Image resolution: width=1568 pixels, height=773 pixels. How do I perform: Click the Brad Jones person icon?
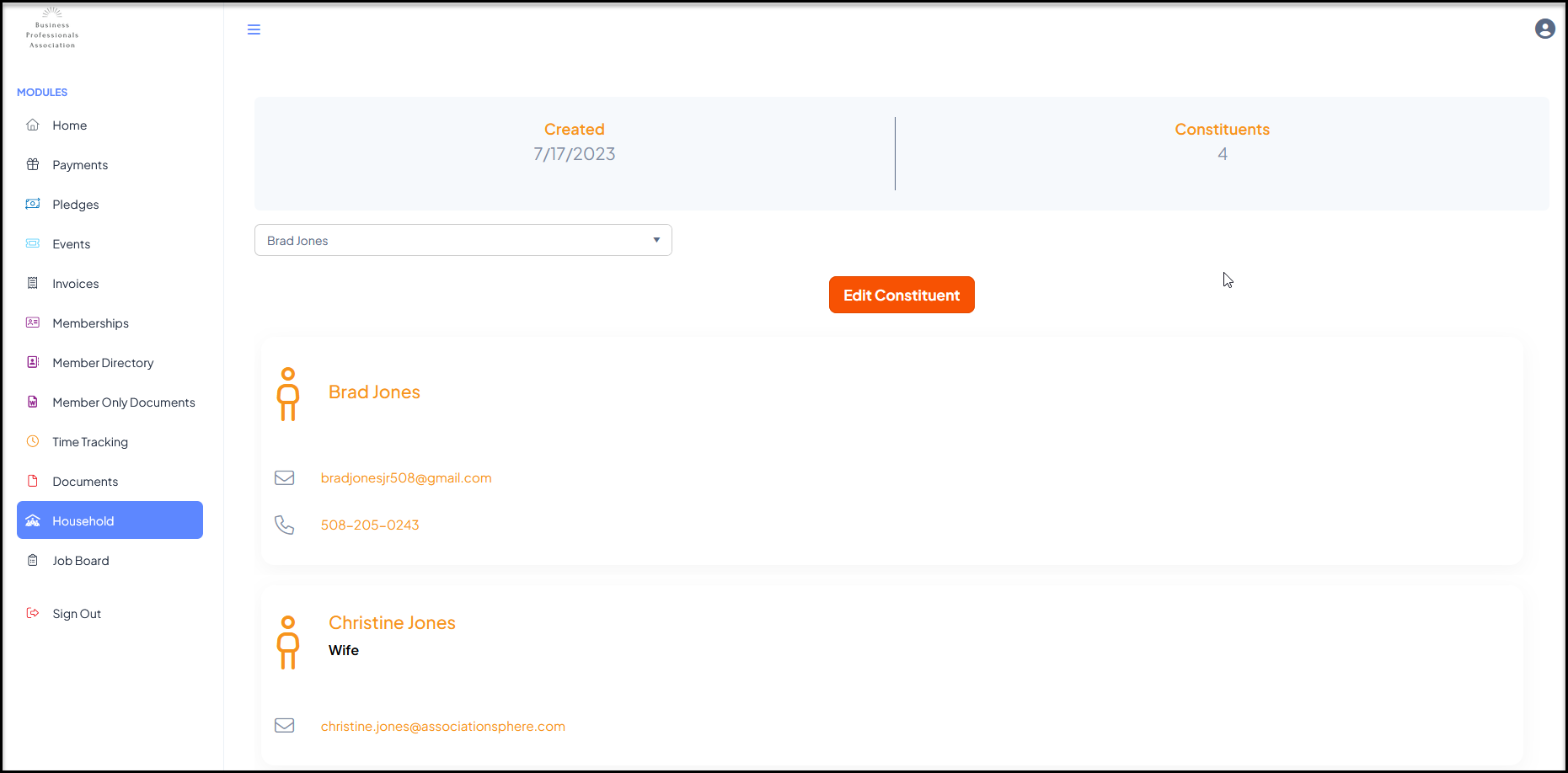[x=288, y=393]
